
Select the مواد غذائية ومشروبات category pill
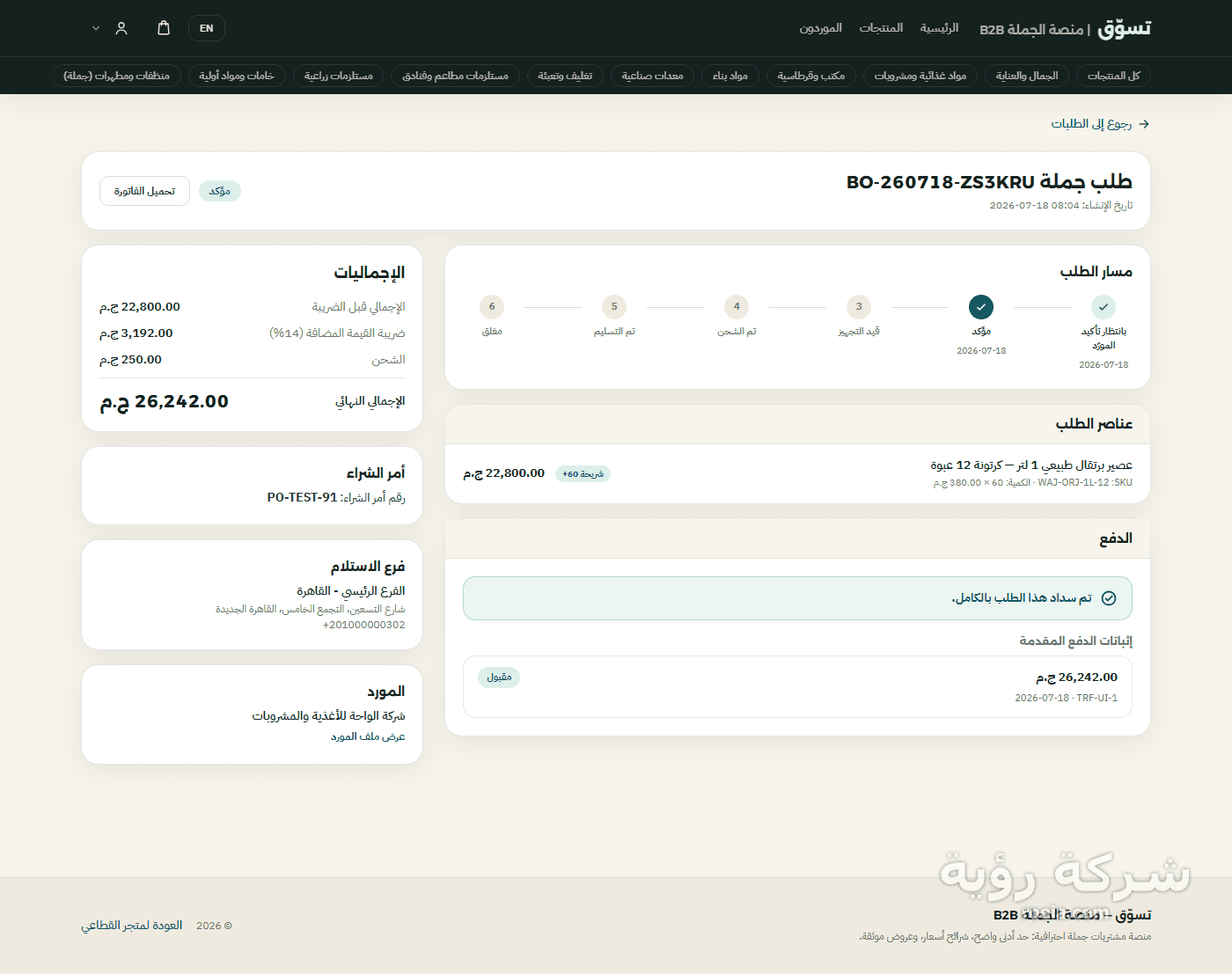tap(920, 76)
